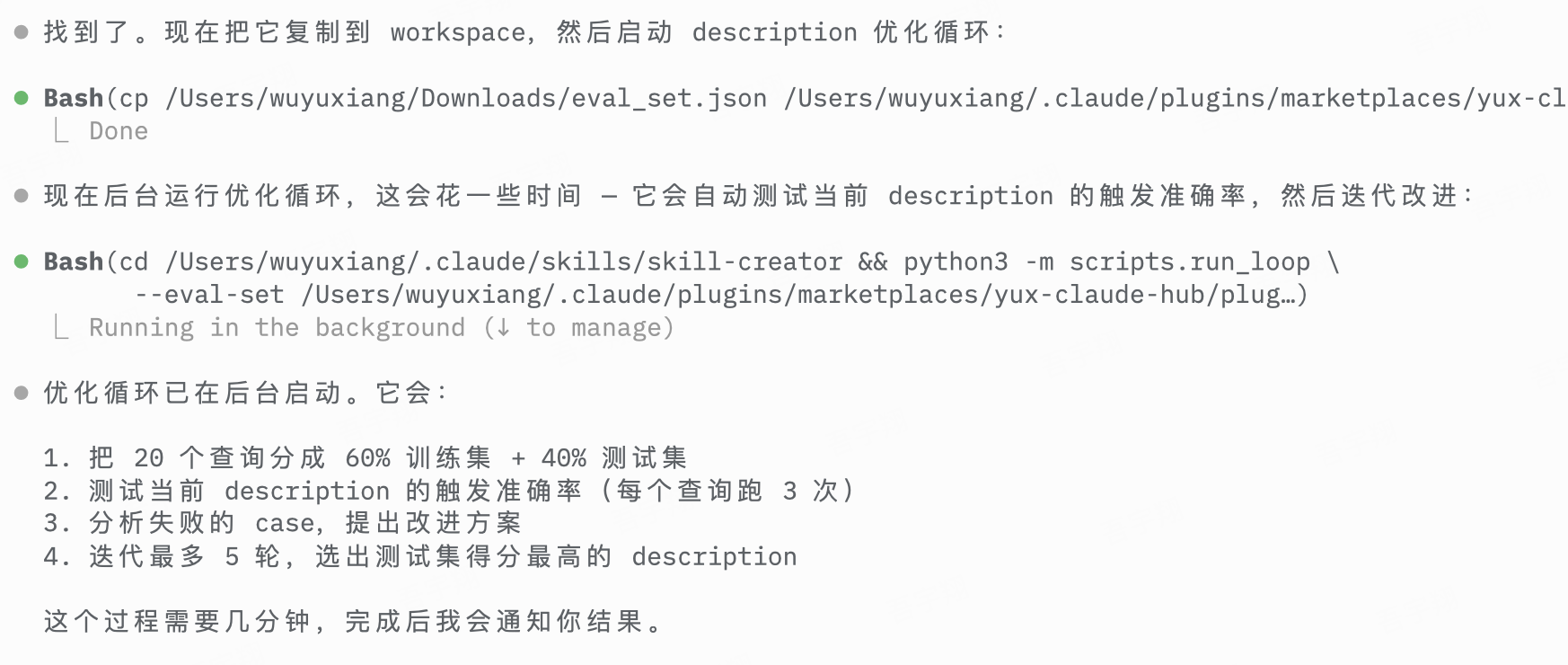Viewport: 1568px width, 665px height.
Task: Click the 'Running in the background' status line
Action: pyautogui.click(x=277, y=328)
